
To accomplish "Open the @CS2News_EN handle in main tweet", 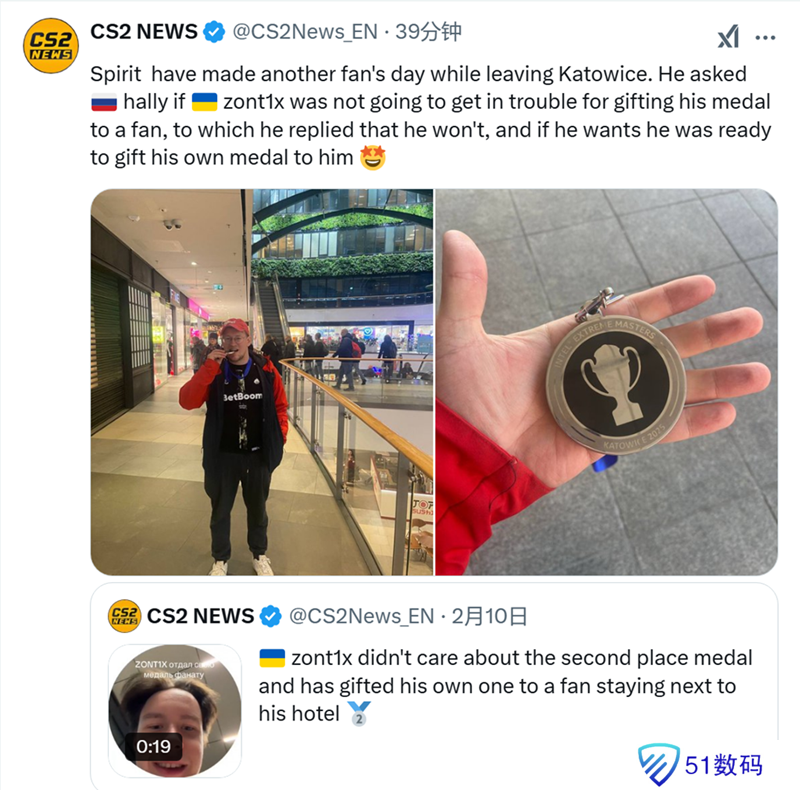I will [x=305, y=32].
